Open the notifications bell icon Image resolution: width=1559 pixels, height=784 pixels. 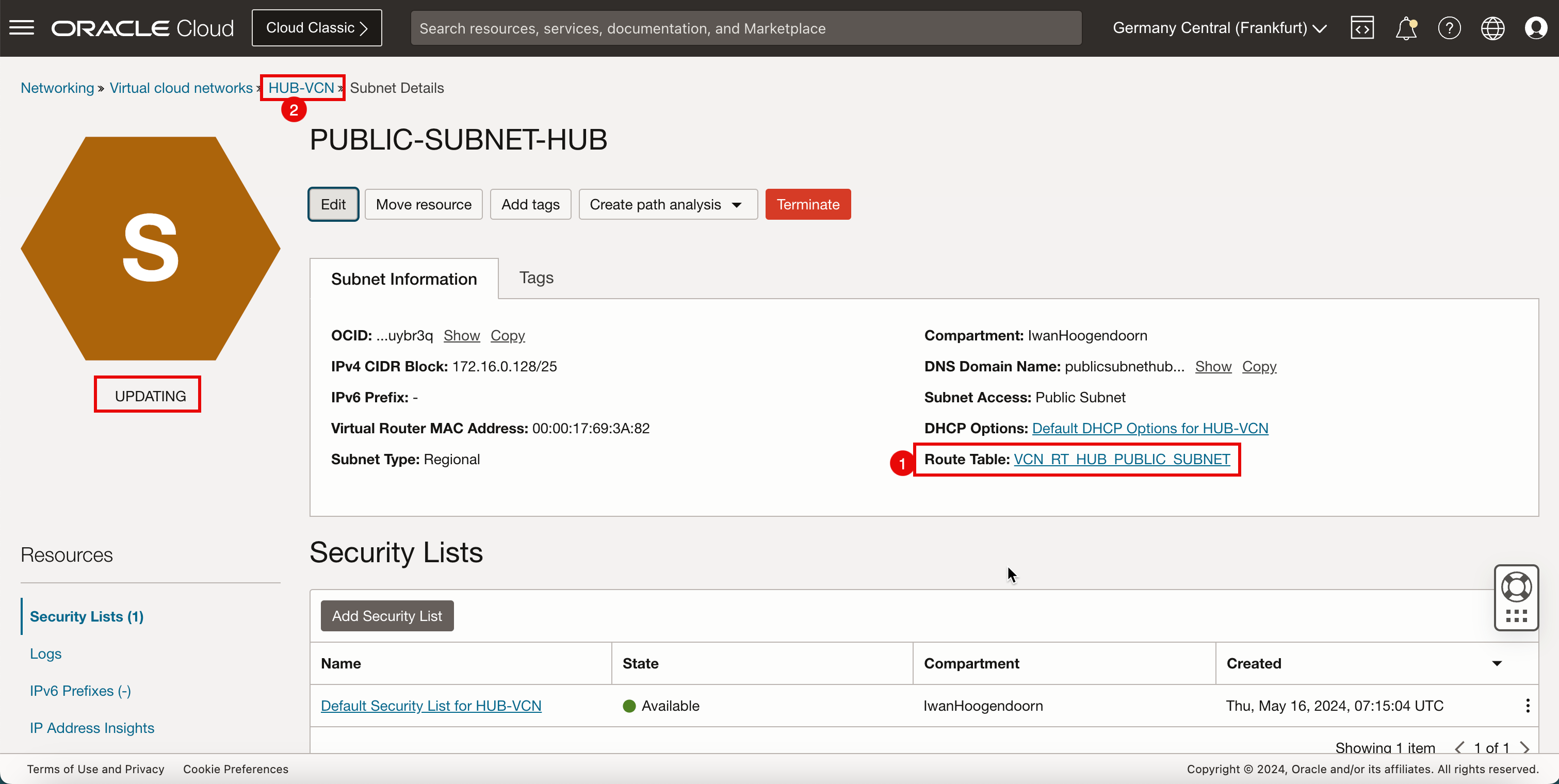click(x=1406, y=28)
